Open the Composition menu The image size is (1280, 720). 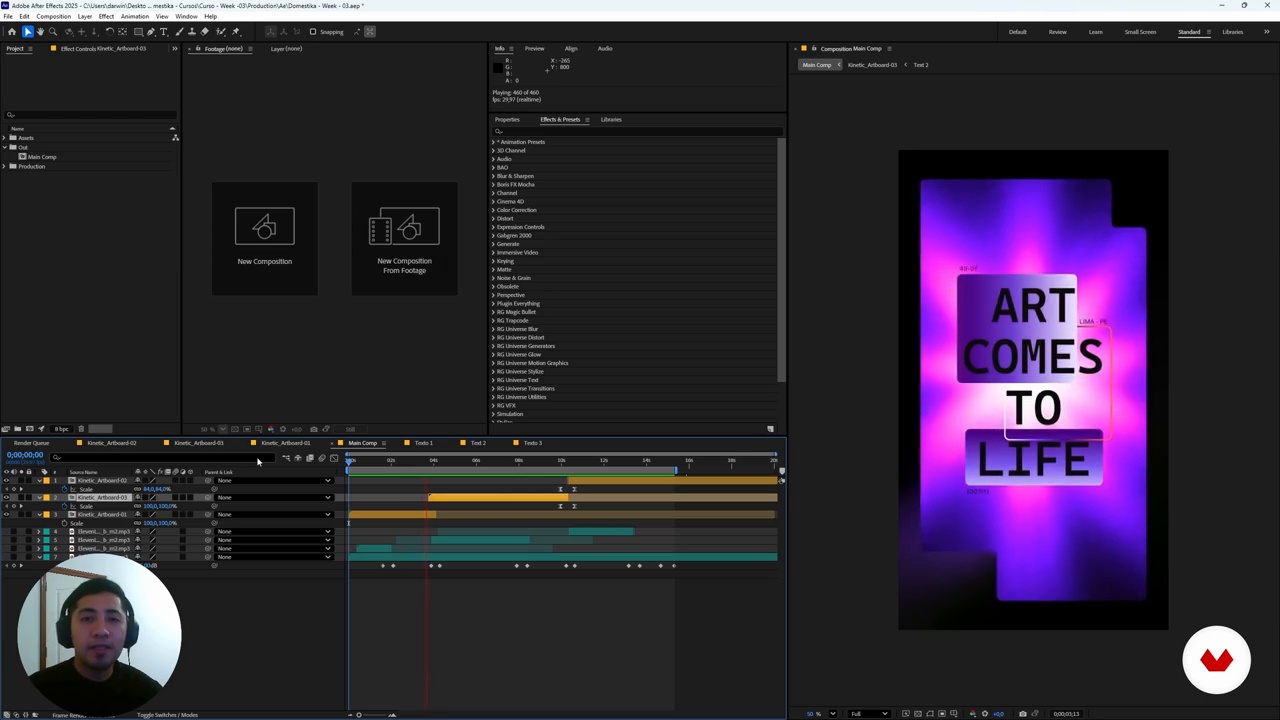pyautogui.click(x=53, y=16)
